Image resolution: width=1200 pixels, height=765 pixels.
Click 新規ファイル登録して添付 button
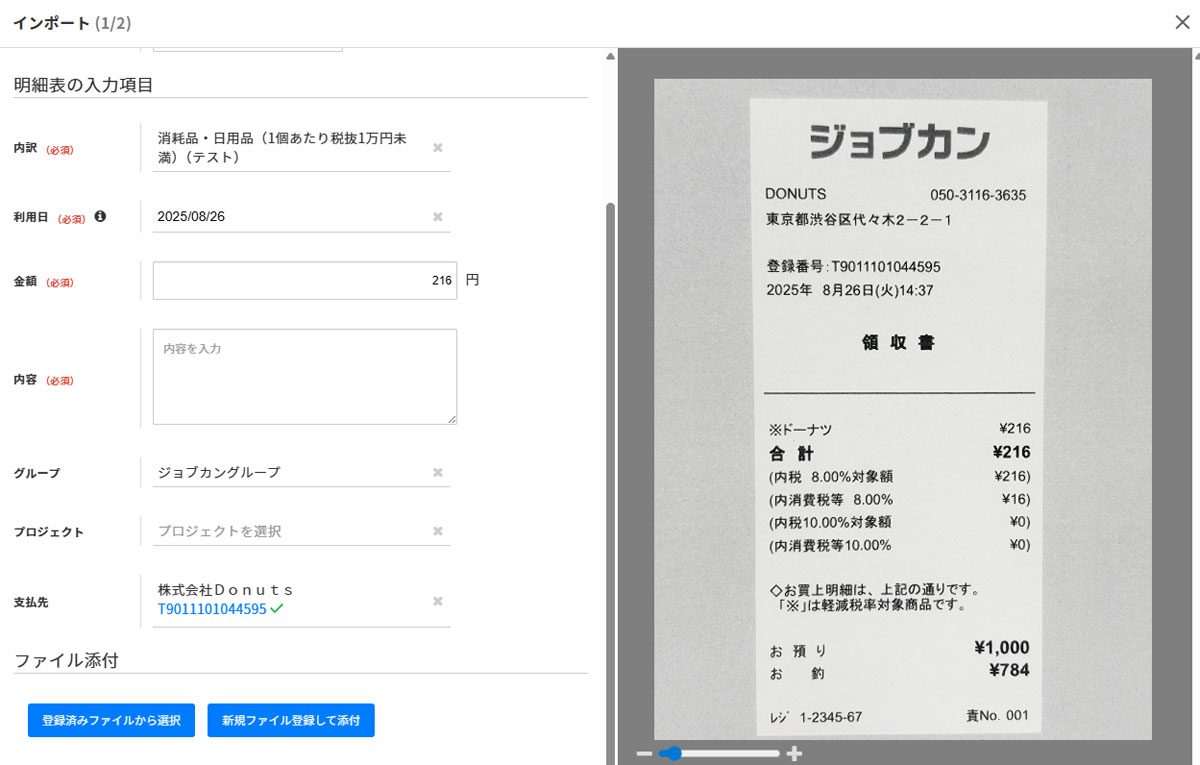click(x=291, y=720)
